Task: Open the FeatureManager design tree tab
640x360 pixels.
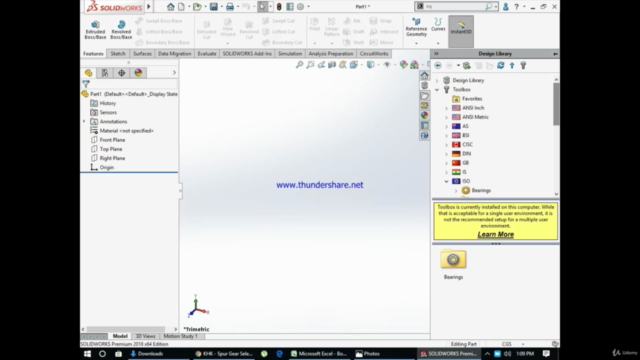Action: pos(89,73)
